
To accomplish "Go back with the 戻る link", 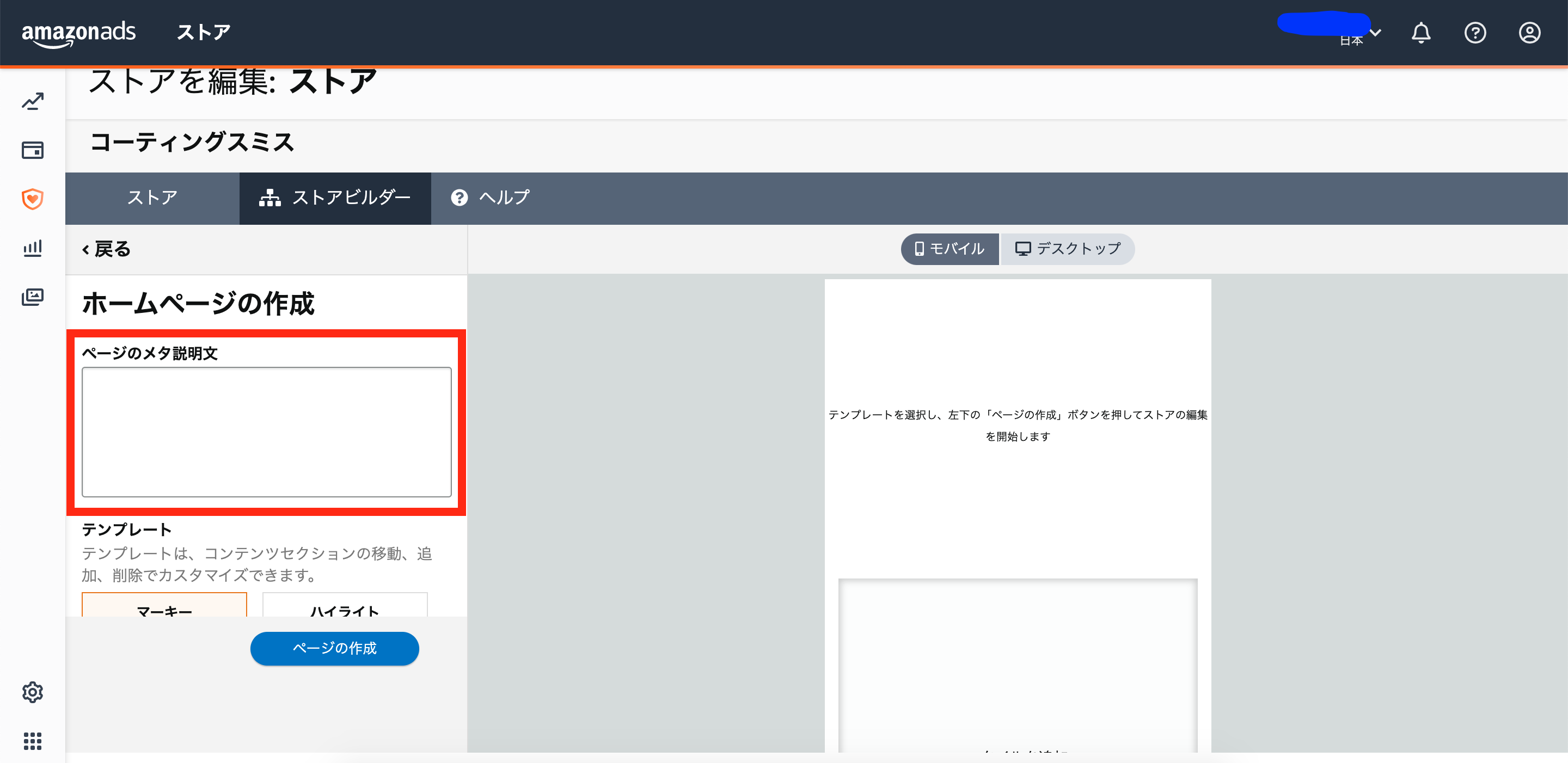I will point(107,249).
